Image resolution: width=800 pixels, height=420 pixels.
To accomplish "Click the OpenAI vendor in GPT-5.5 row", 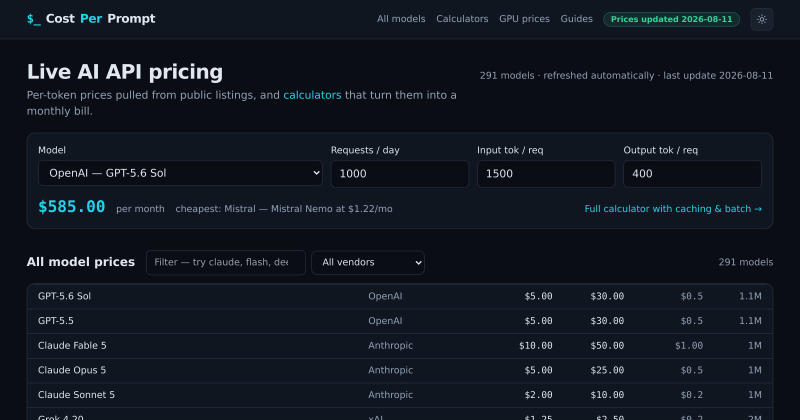I will (385, 321).
